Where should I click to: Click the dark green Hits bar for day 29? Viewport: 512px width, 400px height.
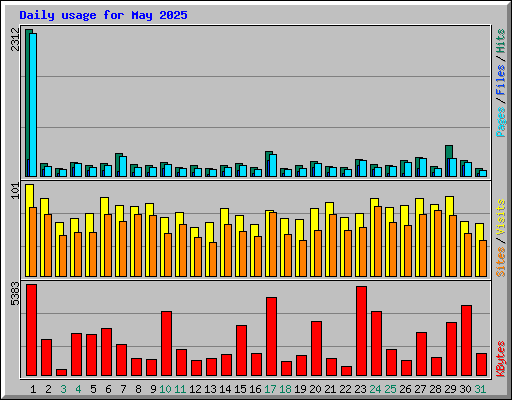click(449, 152)
